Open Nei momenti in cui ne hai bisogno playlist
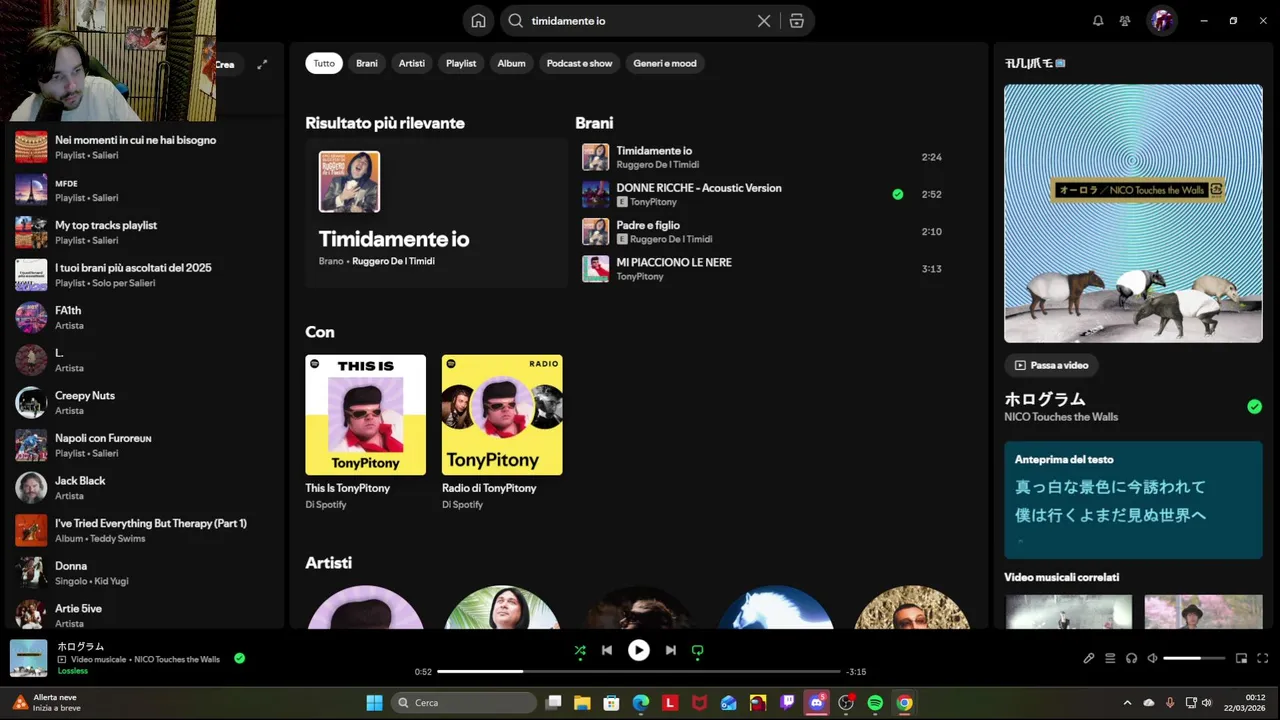 [144, 147]
